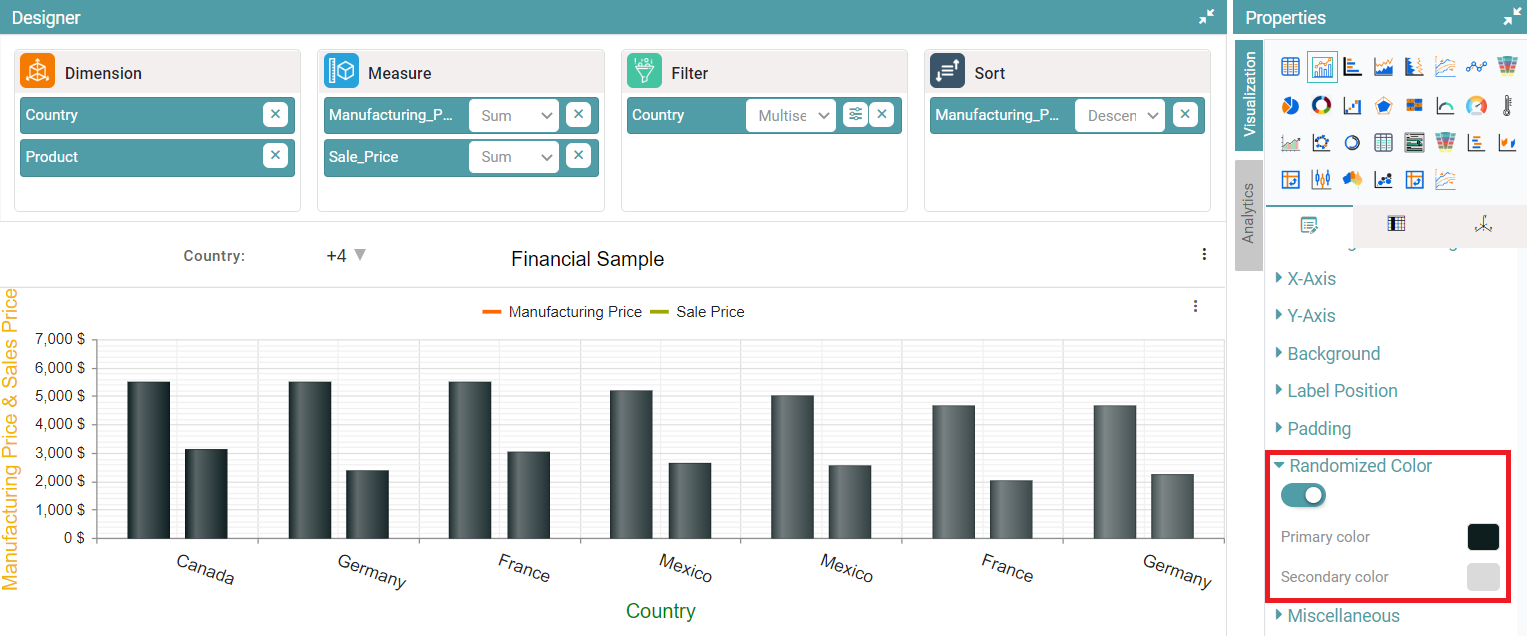This screenshot has width=1527, height=636.
Task: Open Sum dropdown for Manufacturing_Price measure
Action: tap(515, 116)
